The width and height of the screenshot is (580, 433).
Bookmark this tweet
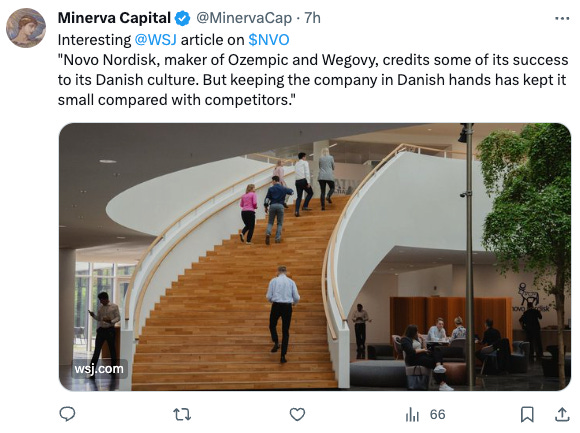coord(527,415)
